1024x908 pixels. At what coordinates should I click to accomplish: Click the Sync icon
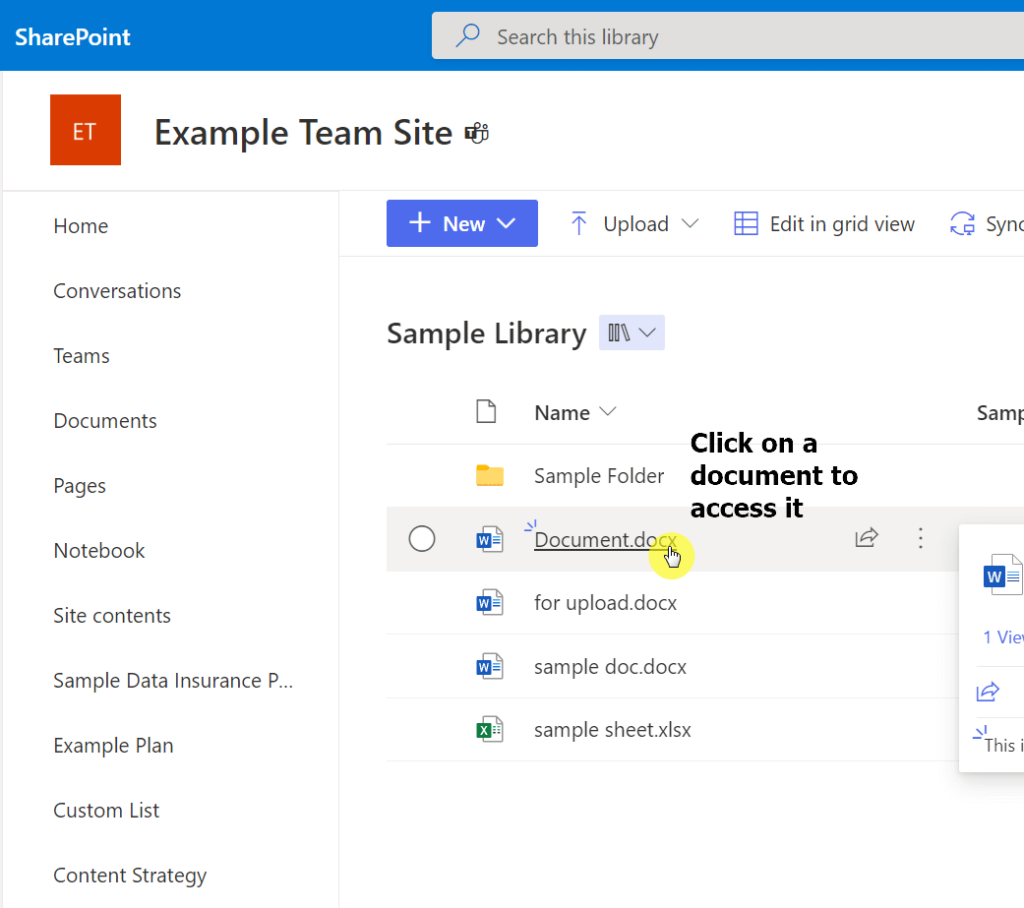962,223
